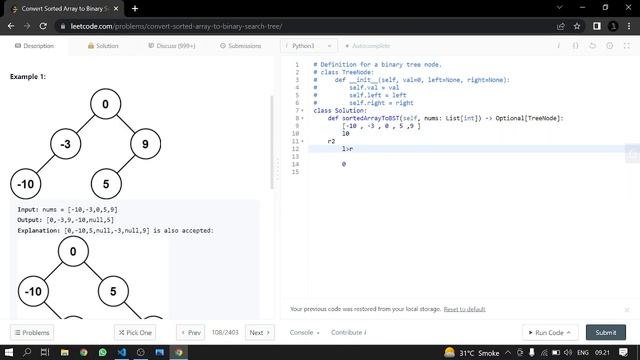Click the code format braces icon

[575, 46]
